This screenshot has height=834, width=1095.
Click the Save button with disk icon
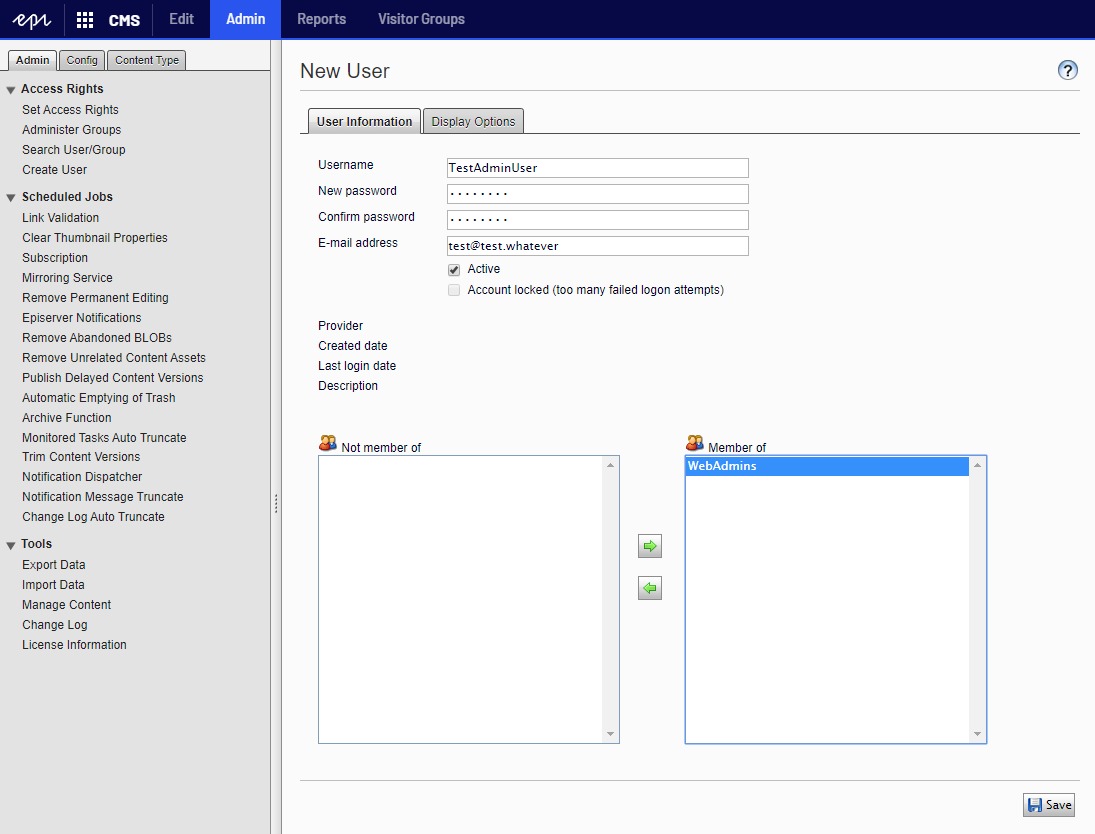1048,805
